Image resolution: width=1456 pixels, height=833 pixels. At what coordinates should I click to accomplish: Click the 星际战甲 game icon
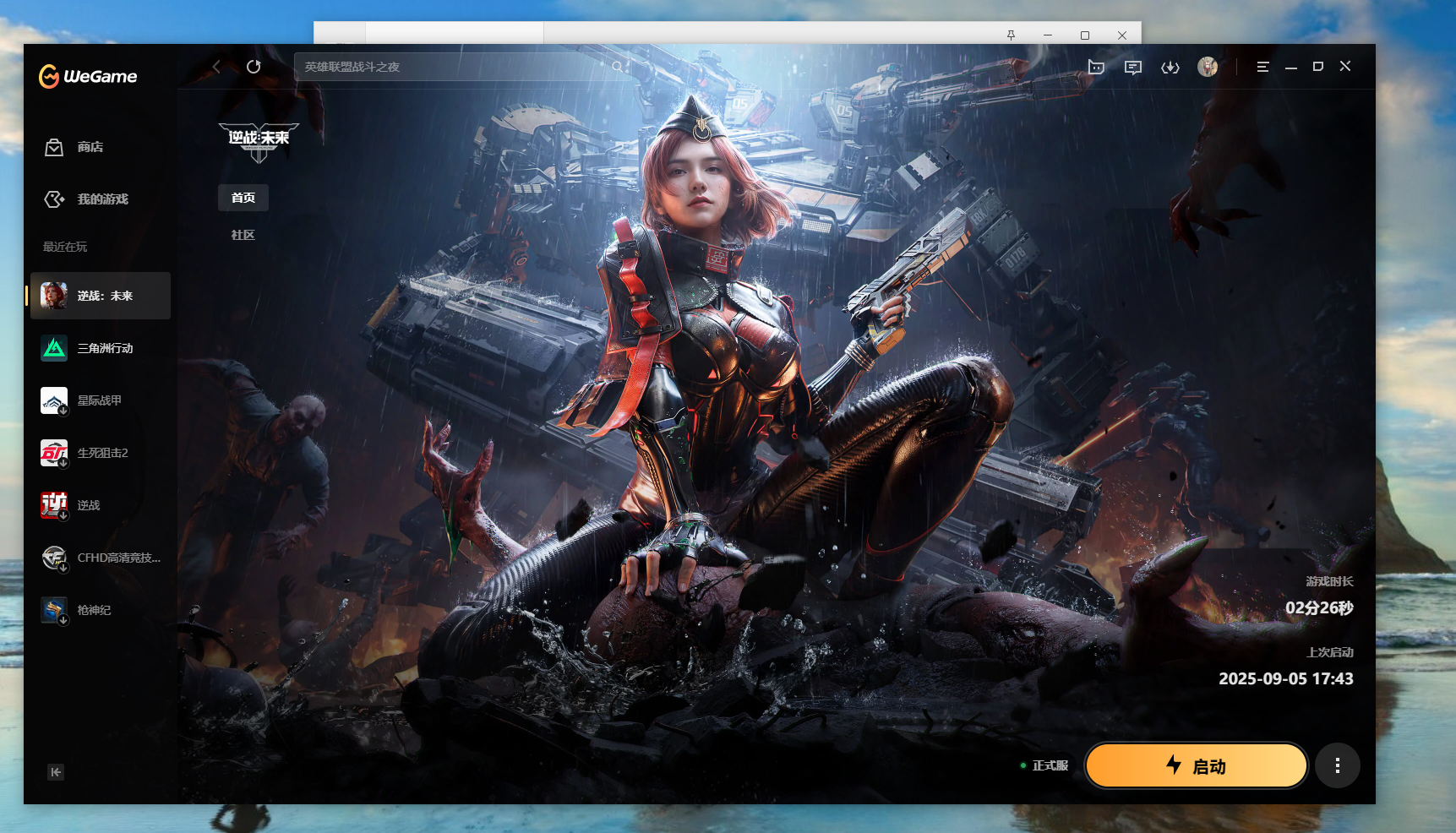click(54, 400)
